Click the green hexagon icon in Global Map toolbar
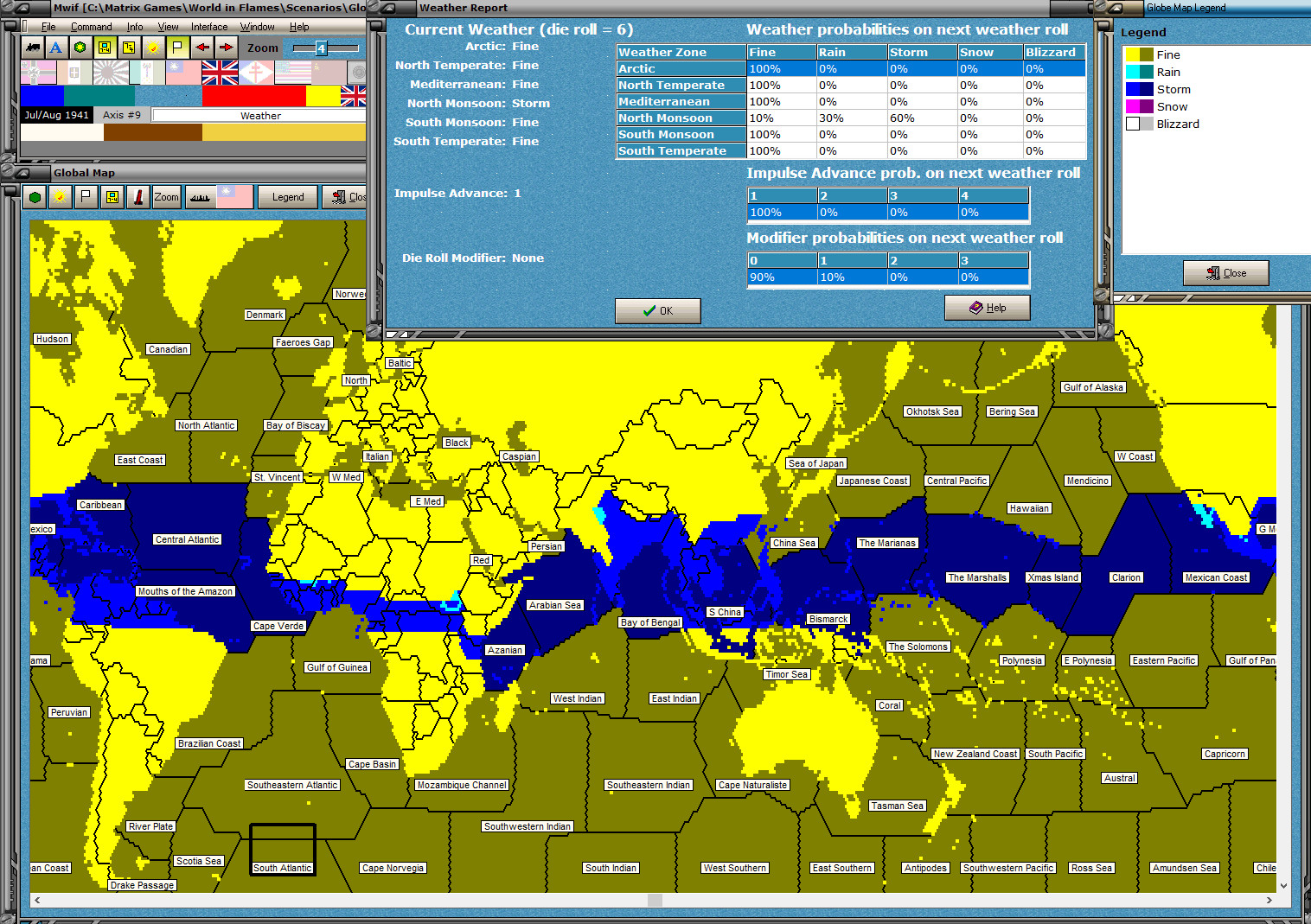1311x924 pixels. click(x=35, y=197)
